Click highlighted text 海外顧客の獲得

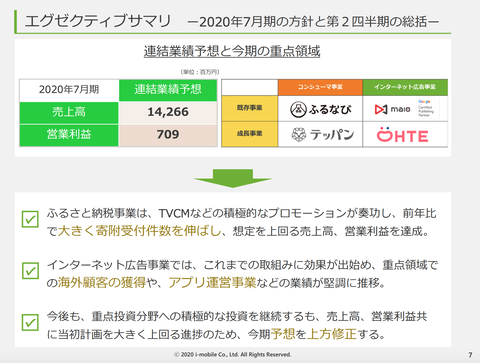102,283
